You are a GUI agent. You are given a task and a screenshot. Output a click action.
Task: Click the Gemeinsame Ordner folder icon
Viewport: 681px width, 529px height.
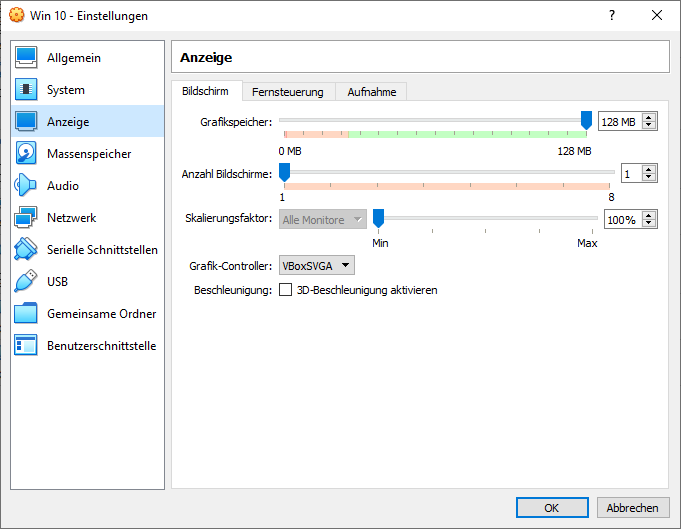tap(26, 313)
